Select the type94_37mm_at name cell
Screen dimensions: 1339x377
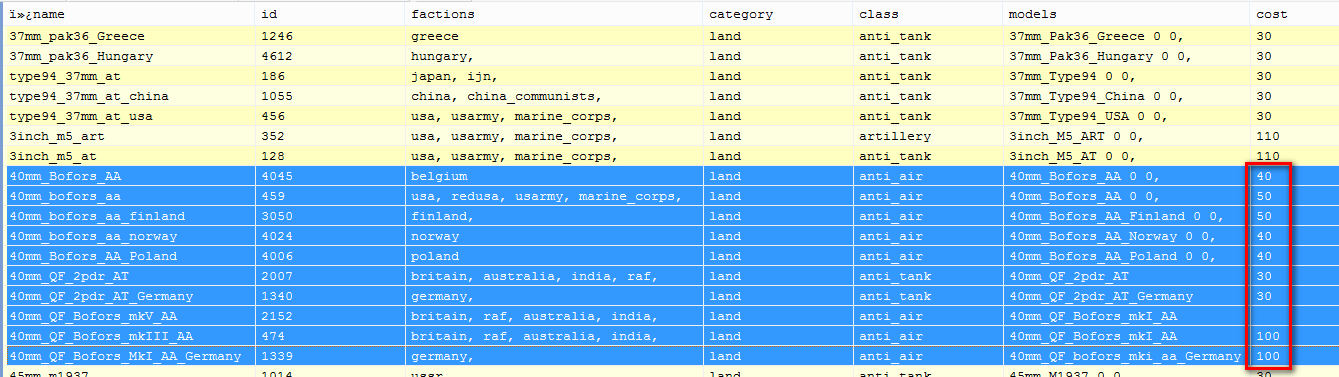(130, 76)
